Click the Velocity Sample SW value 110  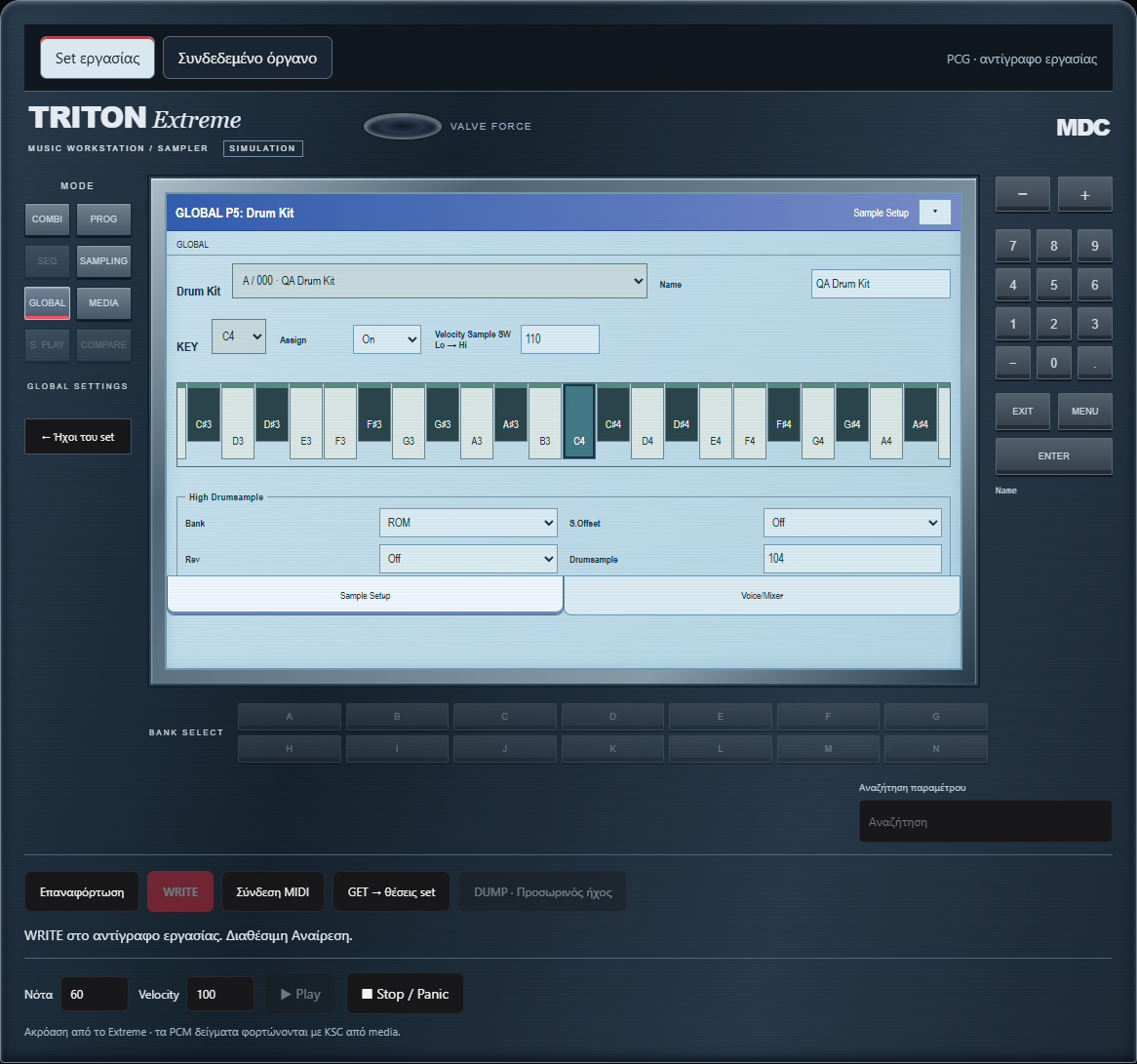click(x=560, y=339)
